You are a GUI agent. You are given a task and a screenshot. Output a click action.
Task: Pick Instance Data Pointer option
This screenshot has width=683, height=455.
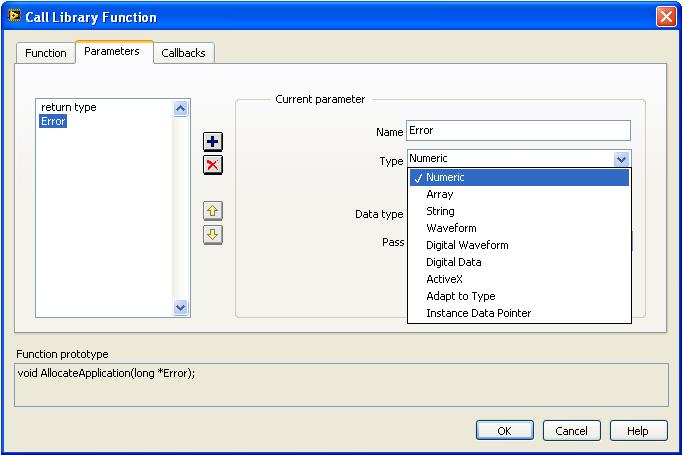click(x=478, y=313)
